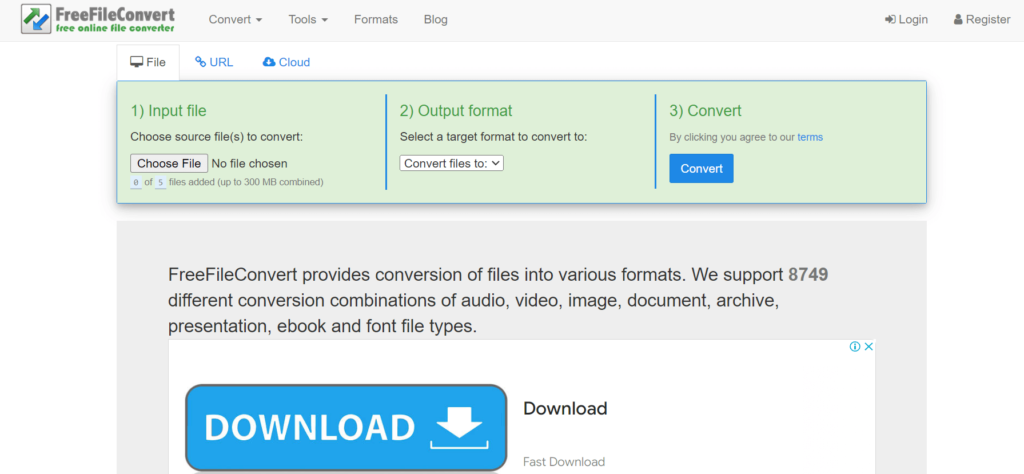Viewport: 1024px width, 474px height.
Task: Click the '1) Input file' heading
Action: pyautogui.click(x=168, y=111)
